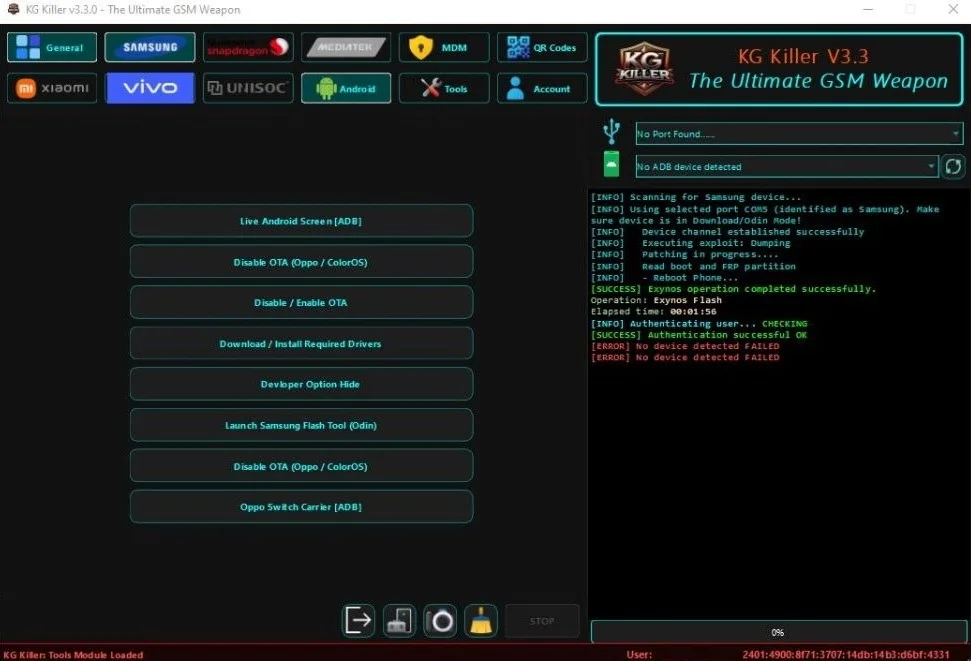
Task: Open the No Port Found dropdown
Action: (x=799, y=134)
